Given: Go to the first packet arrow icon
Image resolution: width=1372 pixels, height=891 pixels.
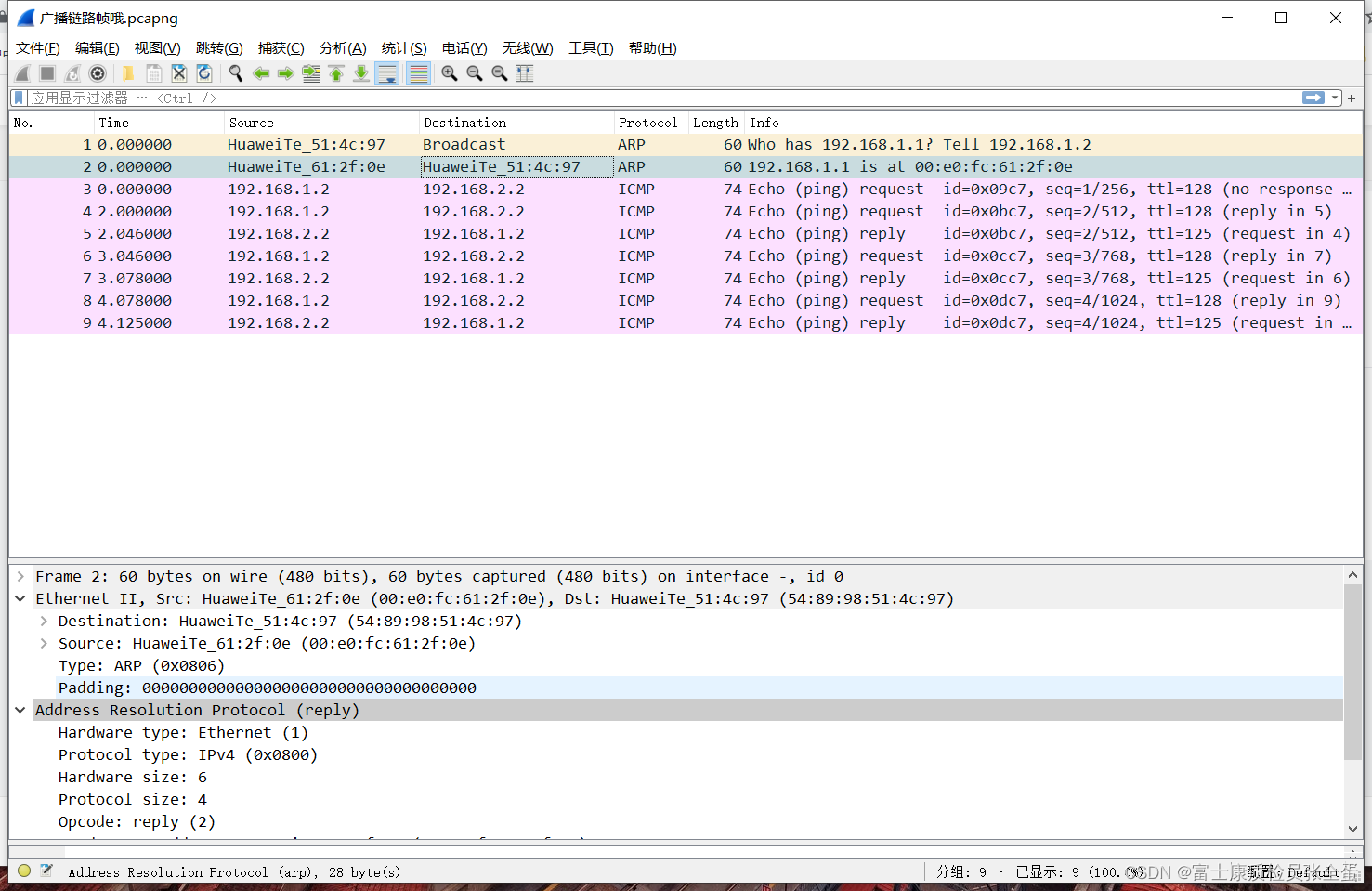Looking at the screenshot, I should 336,73.
